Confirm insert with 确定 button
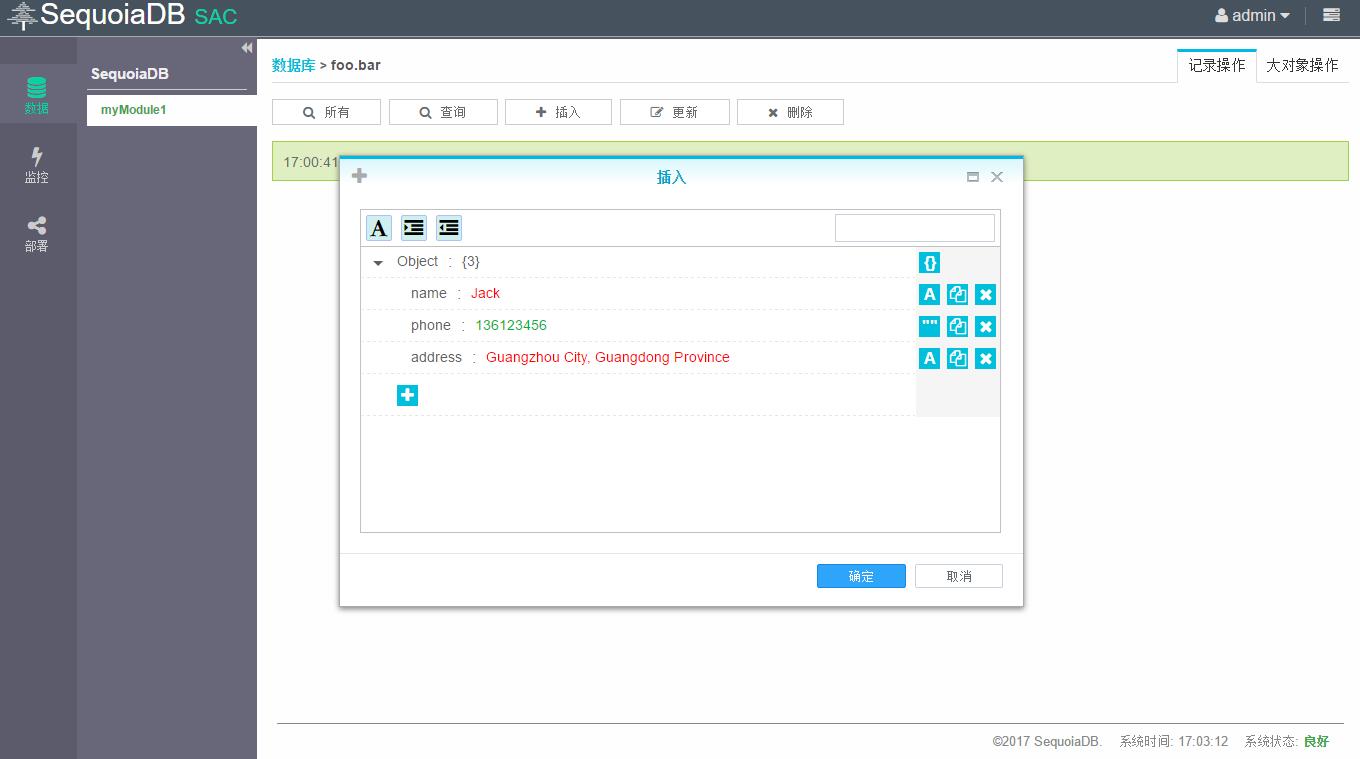The height and width of the screenshot is (759, 1360). 861,576
